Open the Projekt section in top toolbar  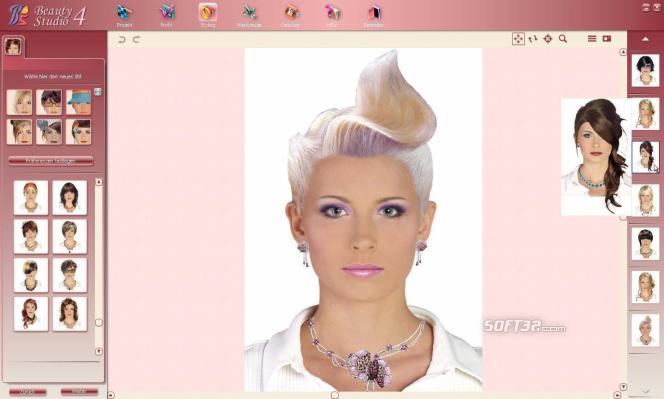(x=124, y=15)
